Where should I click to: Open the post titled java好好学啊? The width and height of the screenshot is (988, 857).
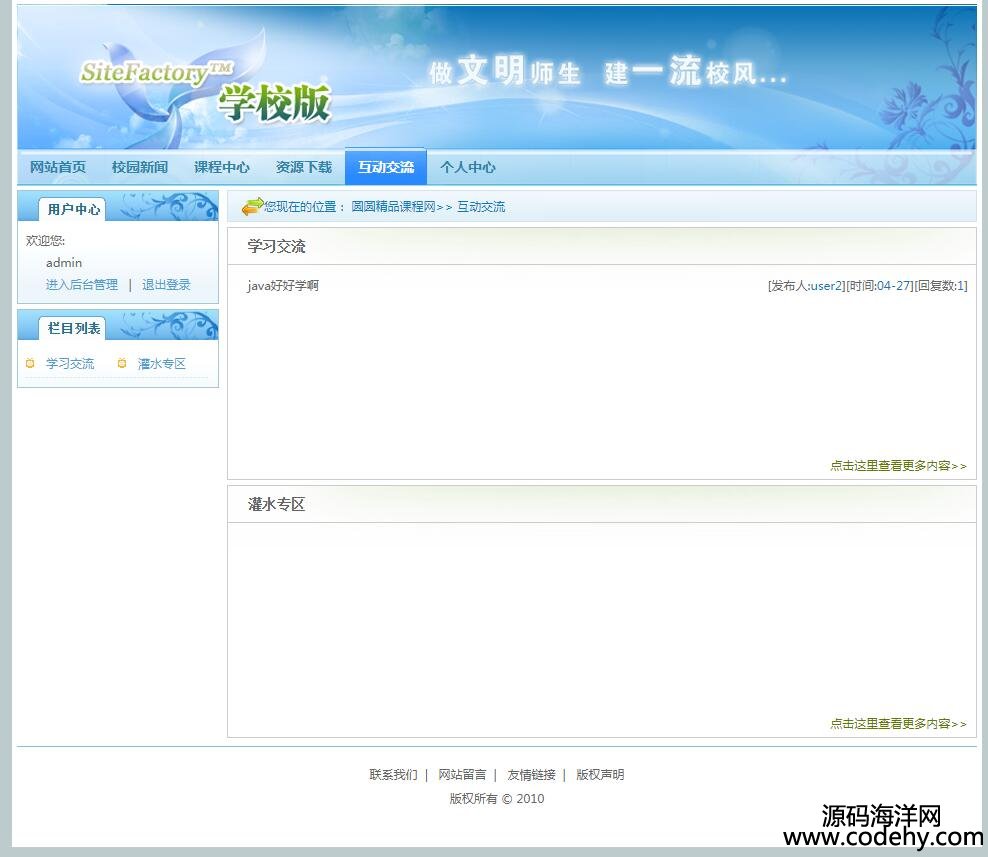[x=283, y=286]
